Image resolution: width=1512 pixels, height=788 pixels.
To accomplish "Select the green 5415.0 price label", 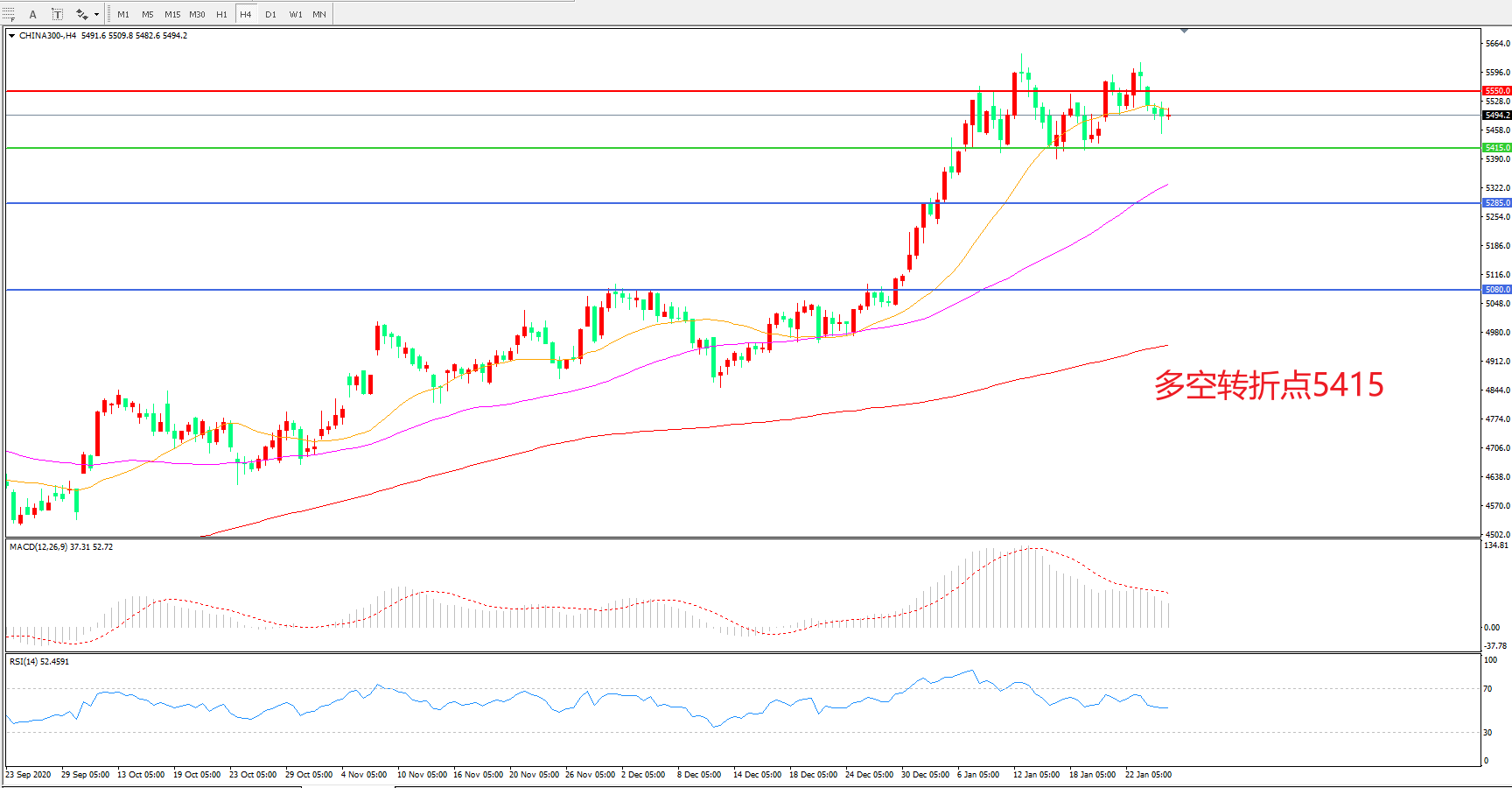I will pos(1496,148).
